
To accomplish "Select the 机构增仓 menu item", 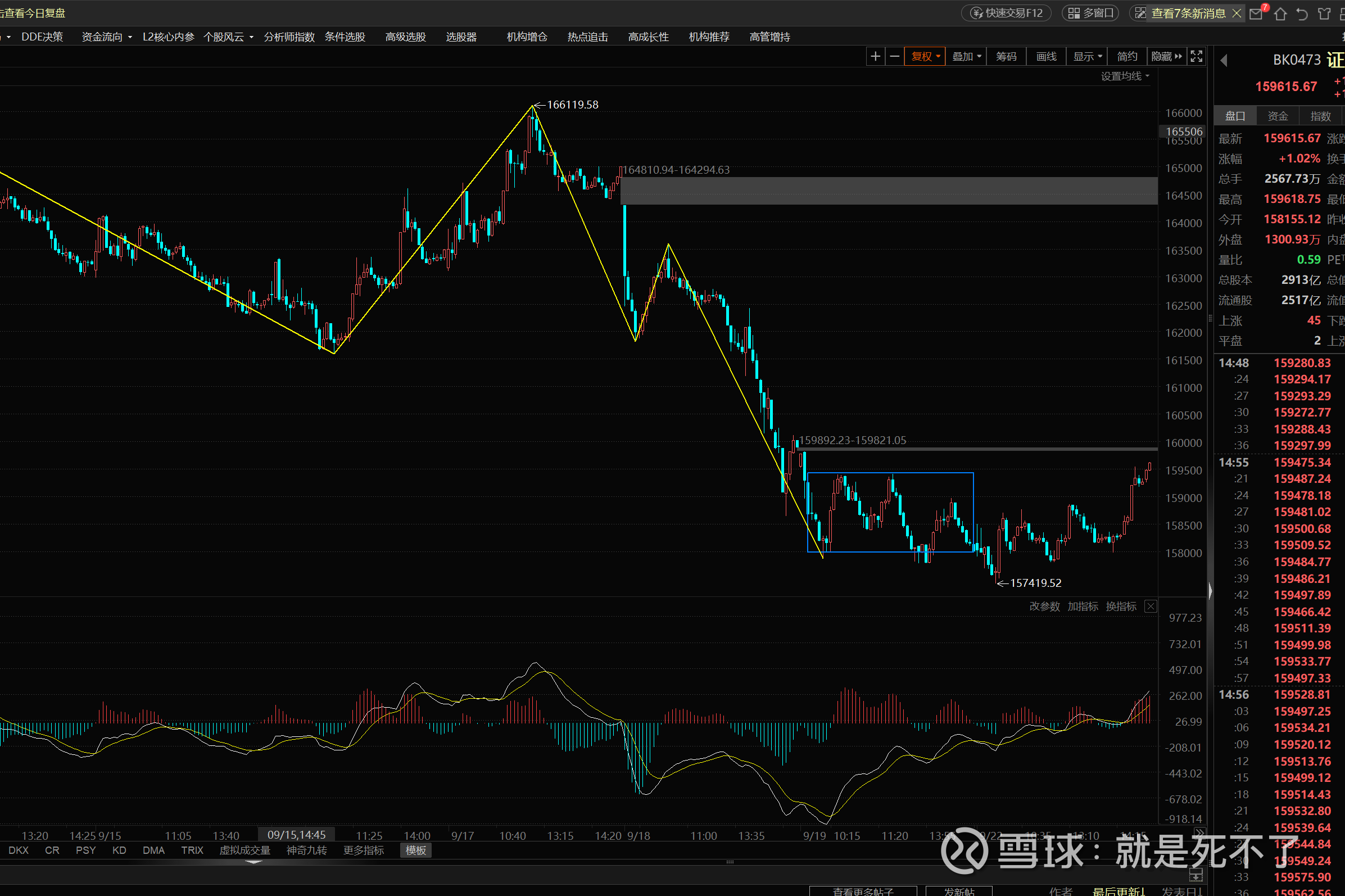I will 526,37.
